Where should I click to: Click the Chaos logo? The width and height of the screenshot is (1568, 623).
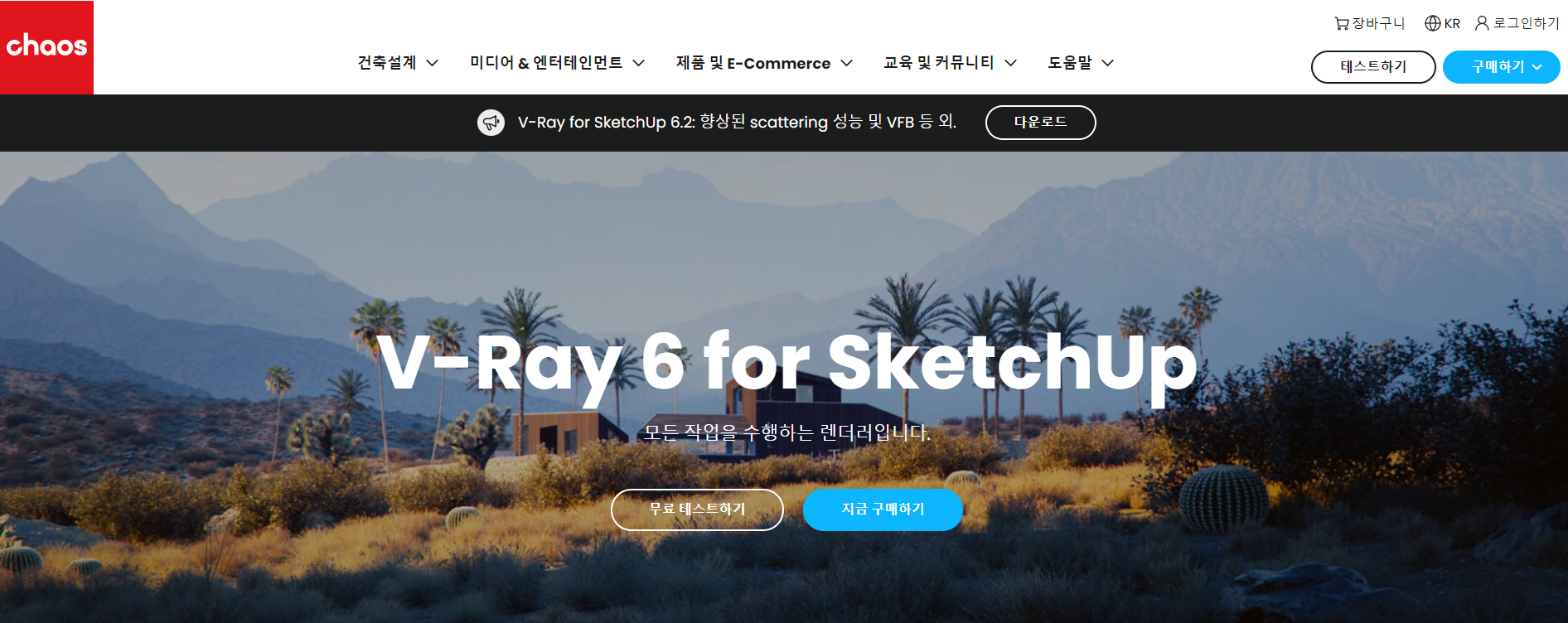click(46, 46)
